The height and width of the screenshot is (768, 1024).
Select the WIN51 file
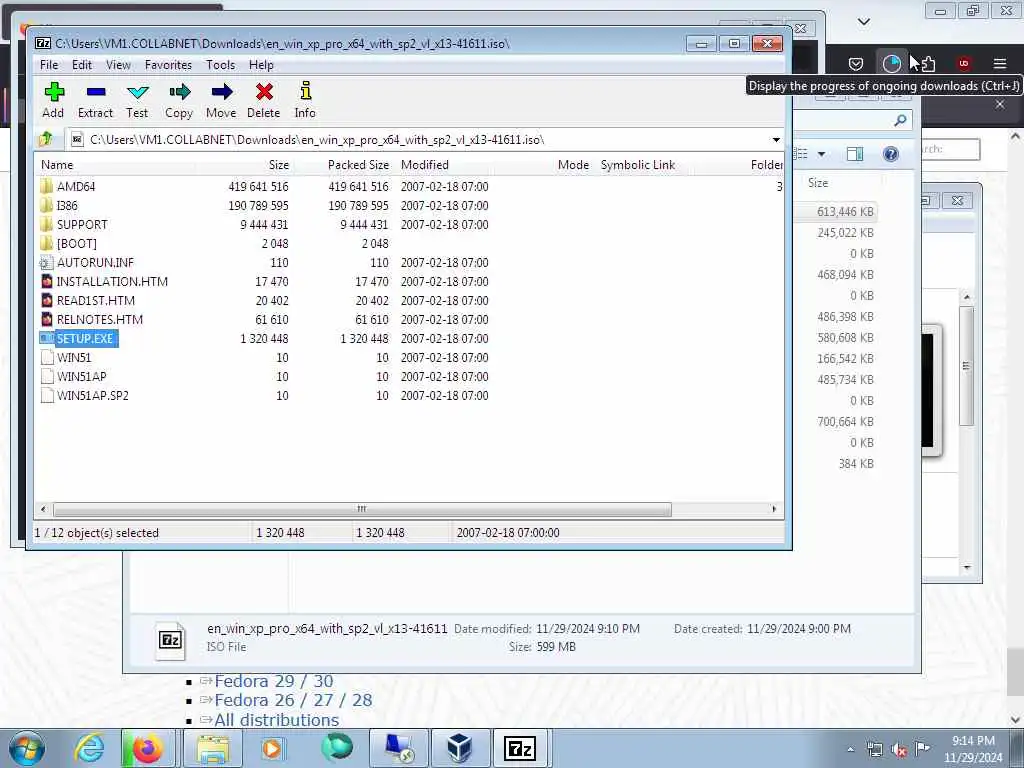coord(74,357)
